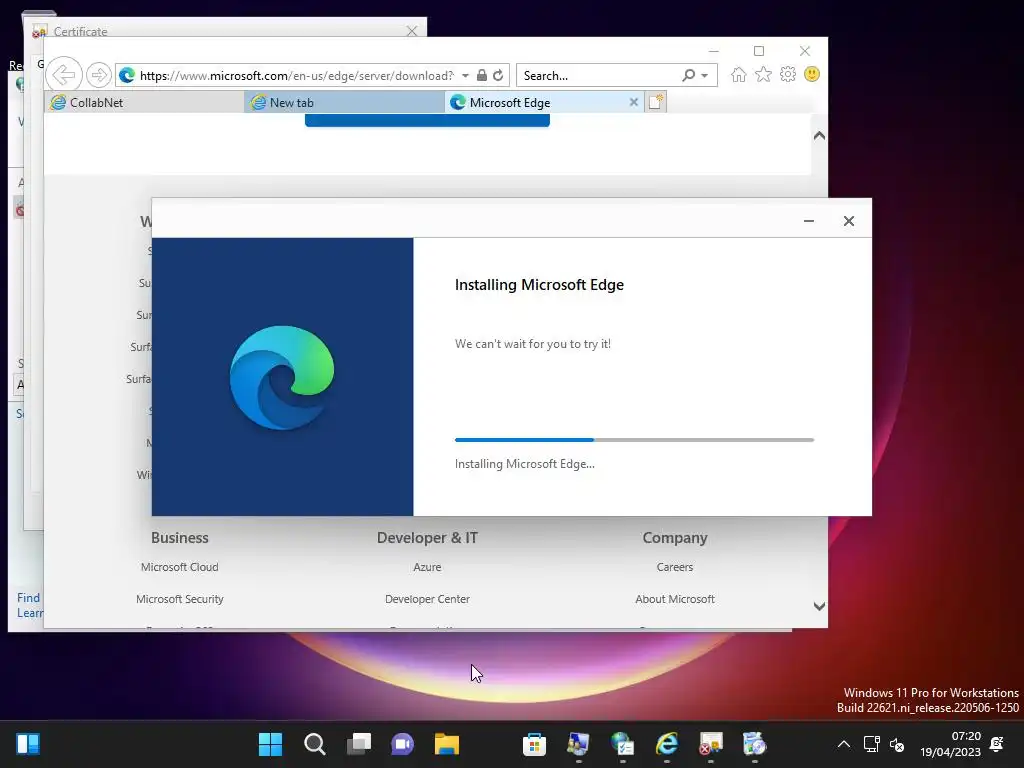The height and width of the screenshot is (768, 1024).
Task: Switch to the New tab tab
Action: point(344,103)
